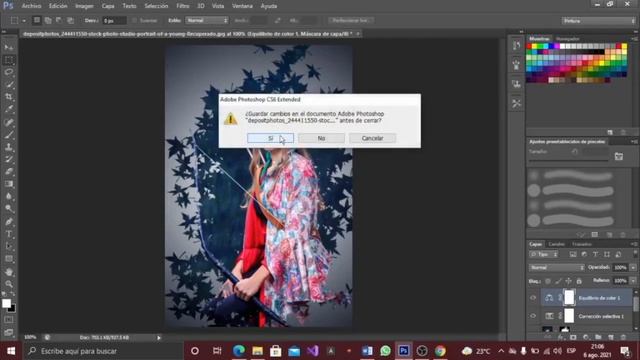Open the Filtro menu
The width and height of the screenshot is (640, 360).
[183, 6]
